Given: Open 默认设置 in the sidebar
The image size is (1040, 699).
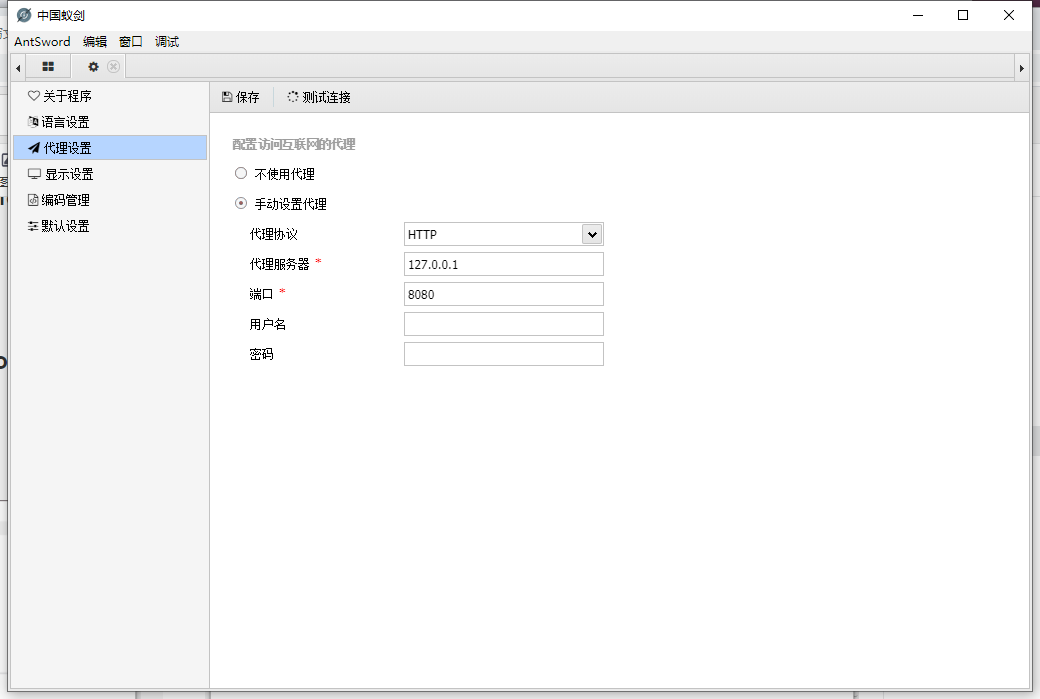Looking at the screenshot, I should pos(110,226).
